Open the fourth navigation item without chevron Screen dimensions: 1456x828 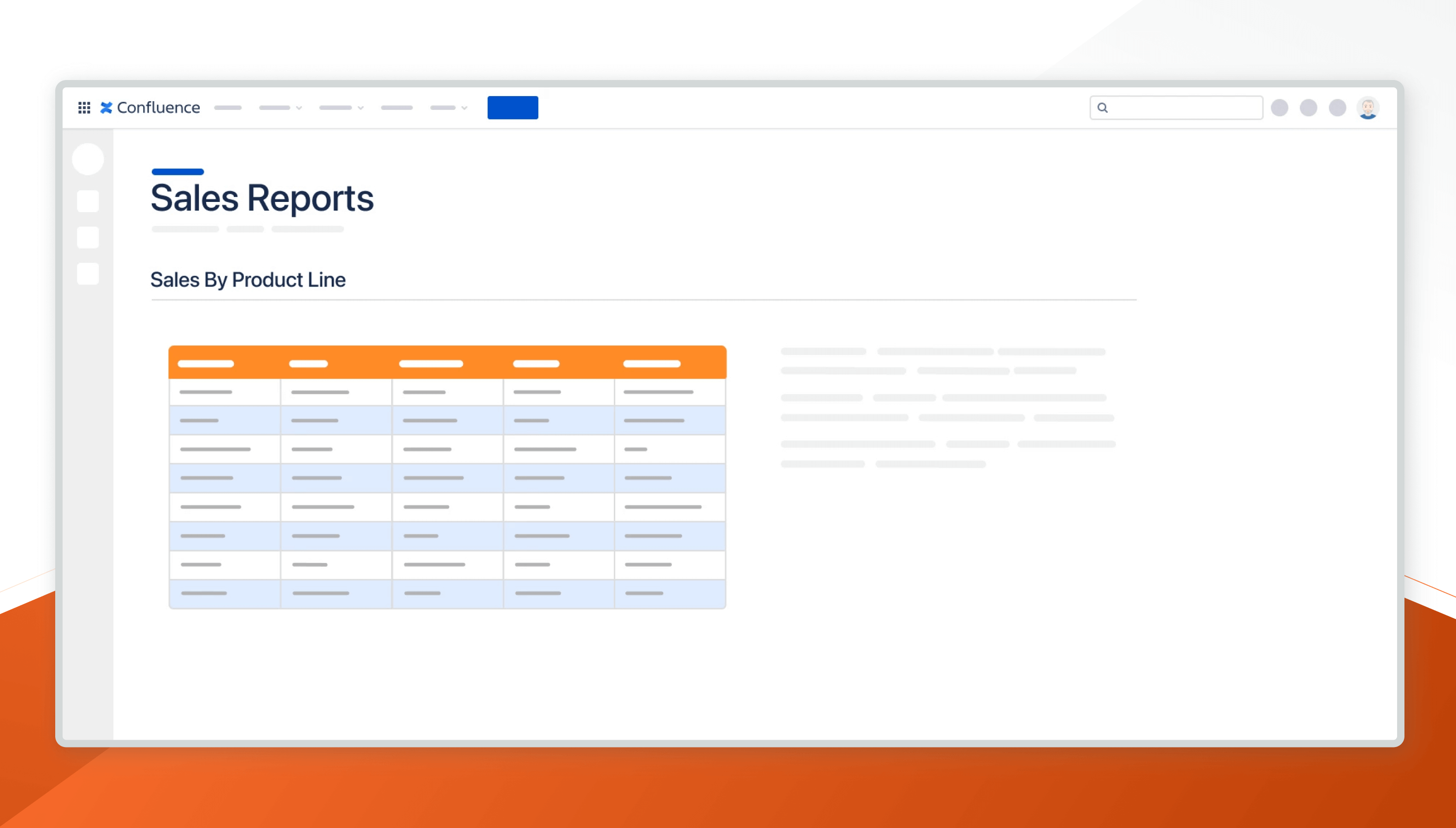tap(396, 108)
